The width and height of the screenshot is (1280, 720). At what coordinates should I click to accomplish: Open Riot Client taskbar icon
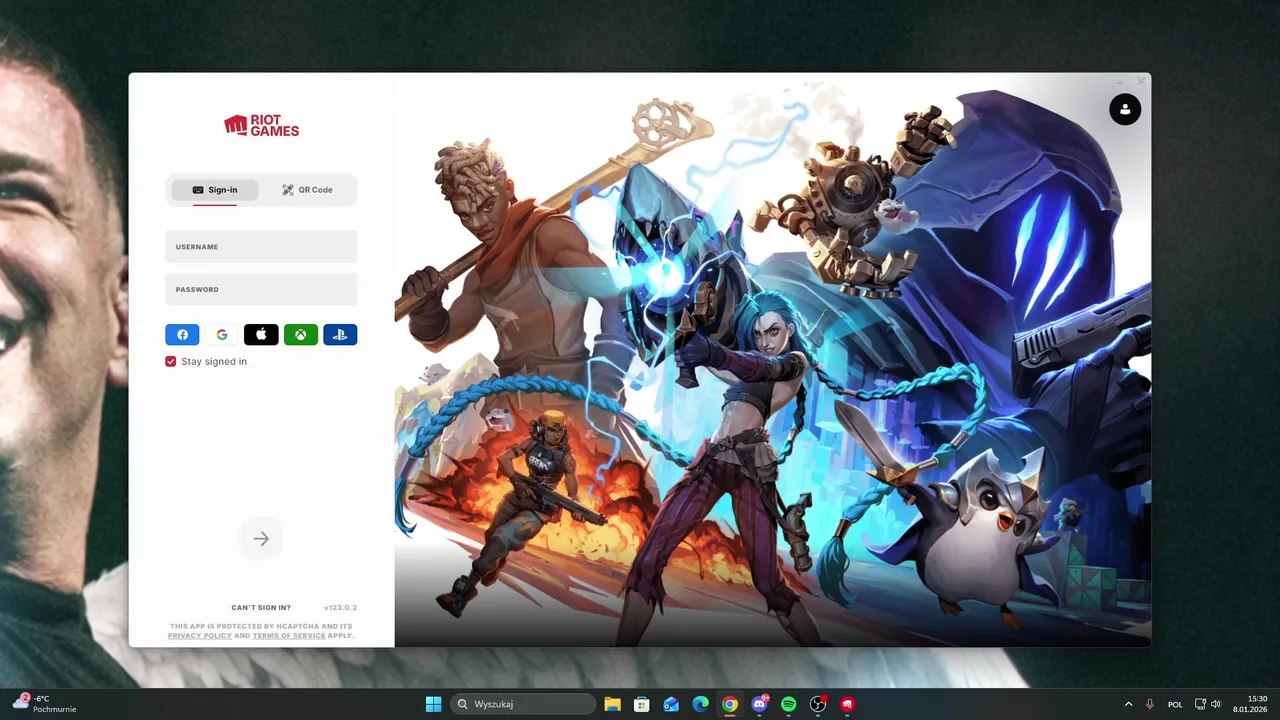848,704
